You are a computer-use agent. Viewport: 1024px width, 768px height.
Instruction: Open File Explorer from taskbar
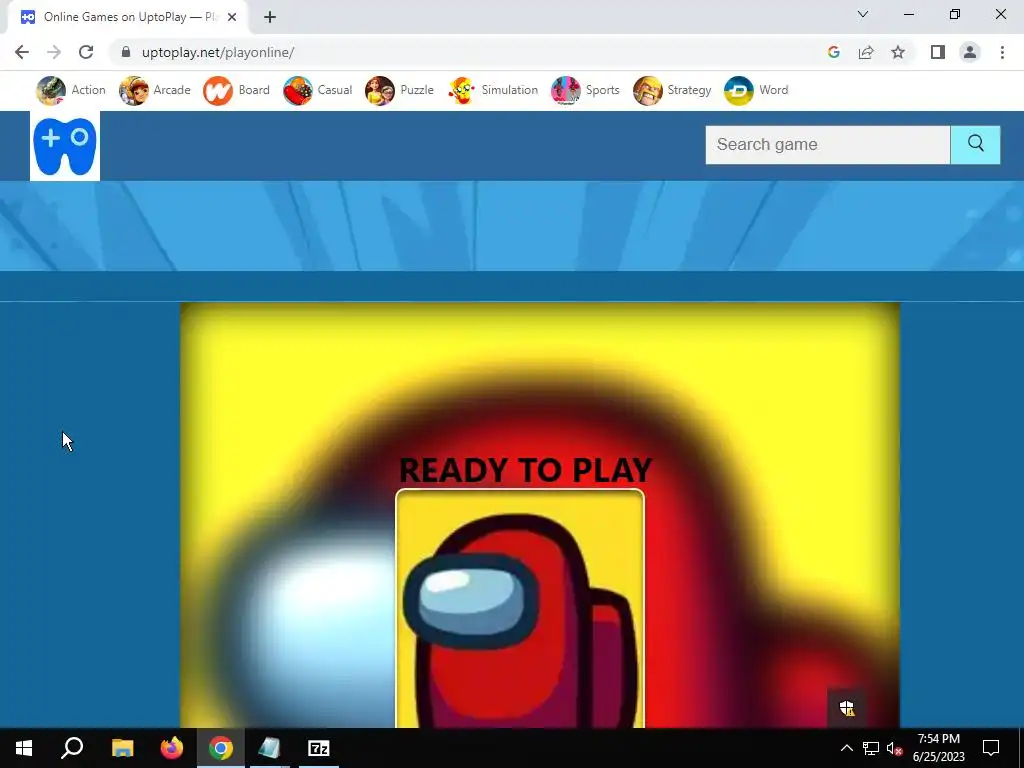coord(122,748)
